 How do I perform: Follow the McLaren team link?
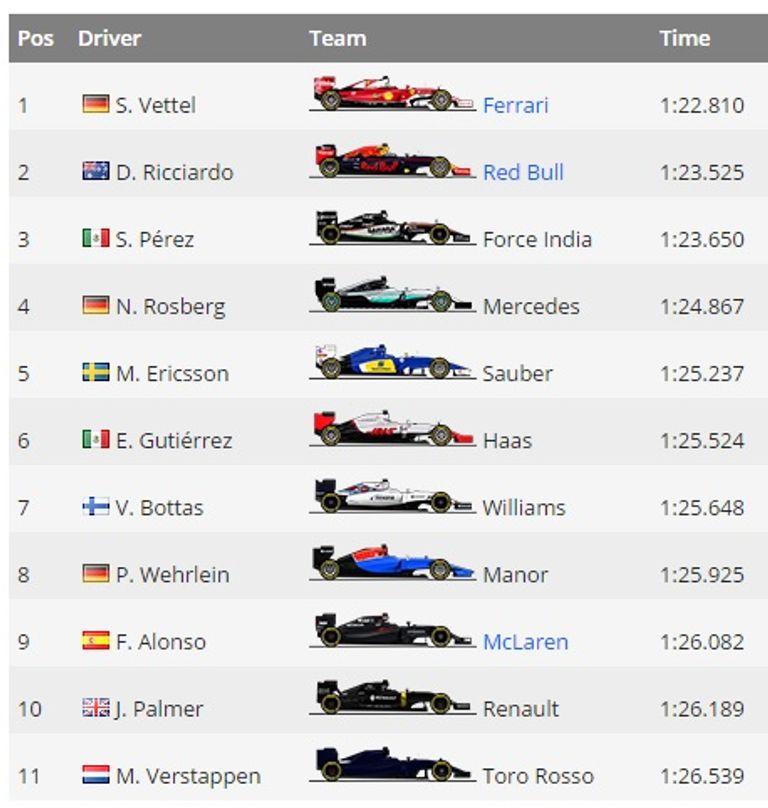(x=525, y=641)
